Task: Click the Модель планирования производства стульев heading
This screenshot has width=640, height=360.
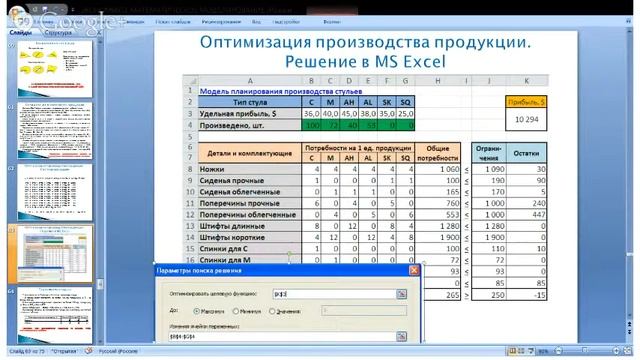Action: 281,91
